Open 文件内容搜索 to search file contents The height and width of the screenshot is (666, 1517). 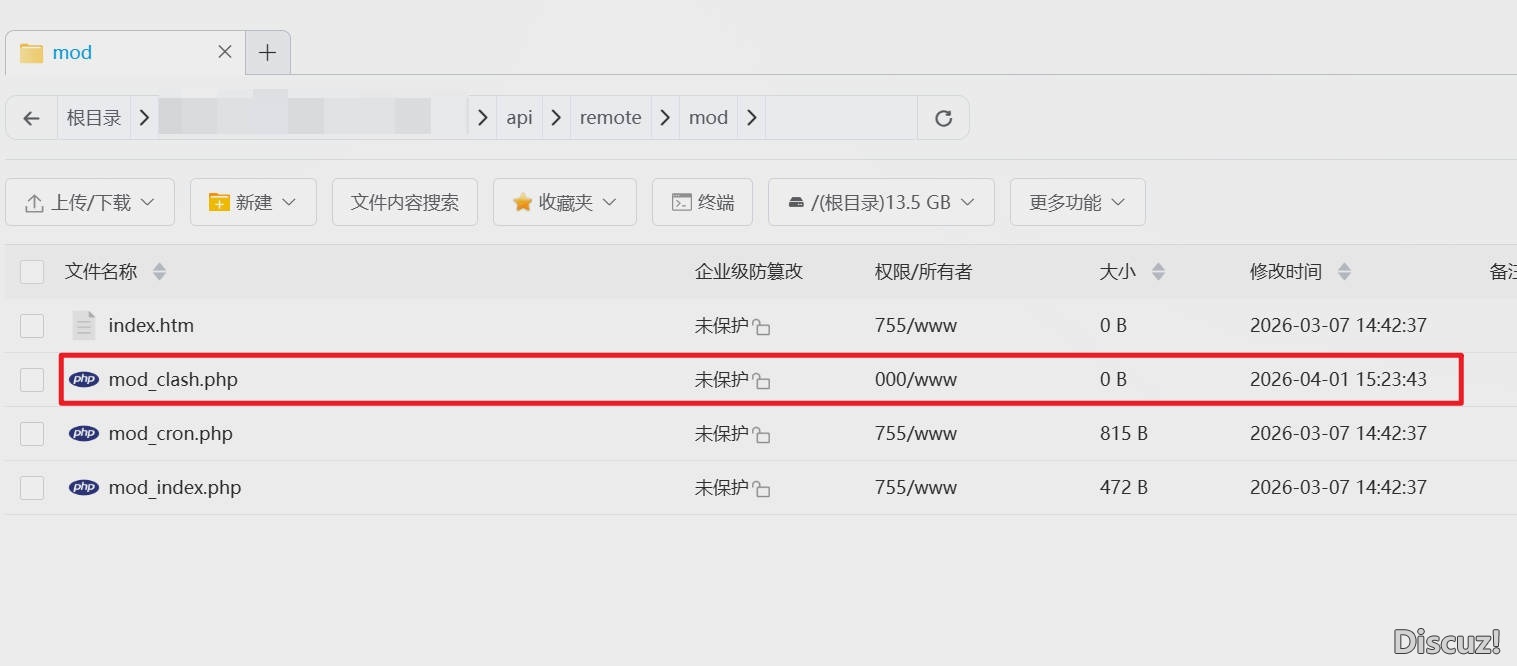coord(404,201)
